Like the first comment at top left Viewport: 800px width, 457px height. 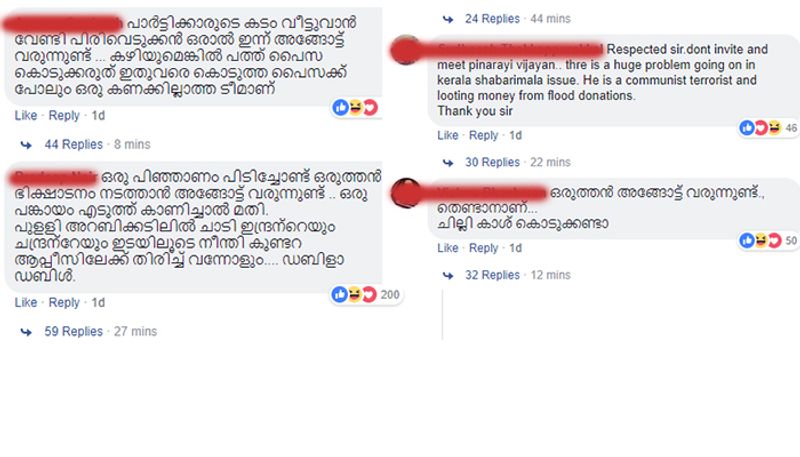click(26, 115)
